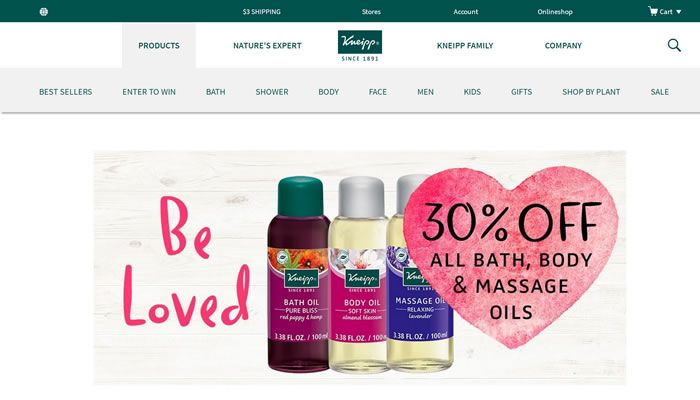The width and height of the screenshot is (700, 400).
Task: Open the search magnifier icon
Action: pyautogui.click(x=674, y=45)
